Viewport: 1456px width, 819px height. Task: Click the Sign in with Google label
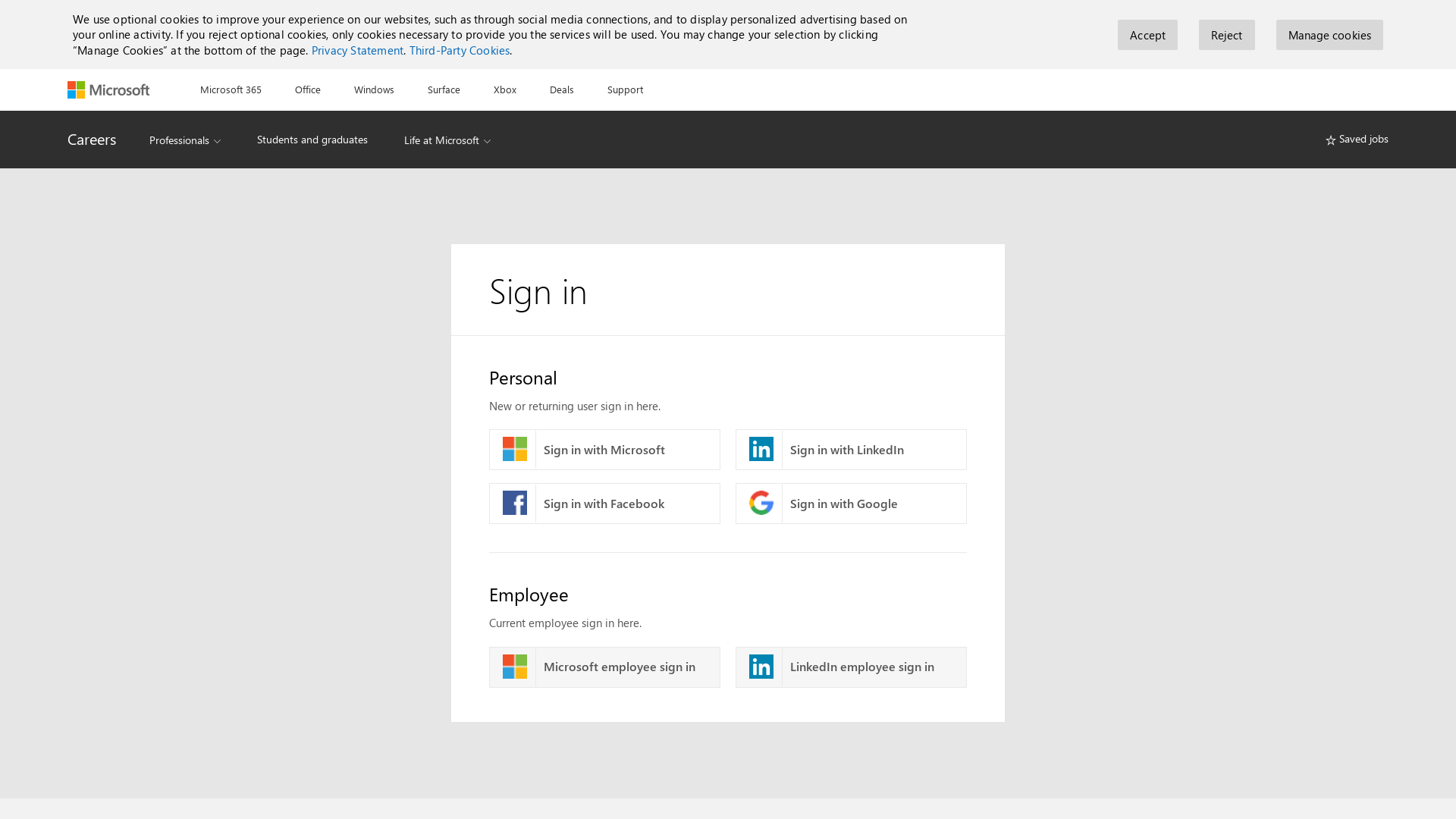(x=844, y=504)
